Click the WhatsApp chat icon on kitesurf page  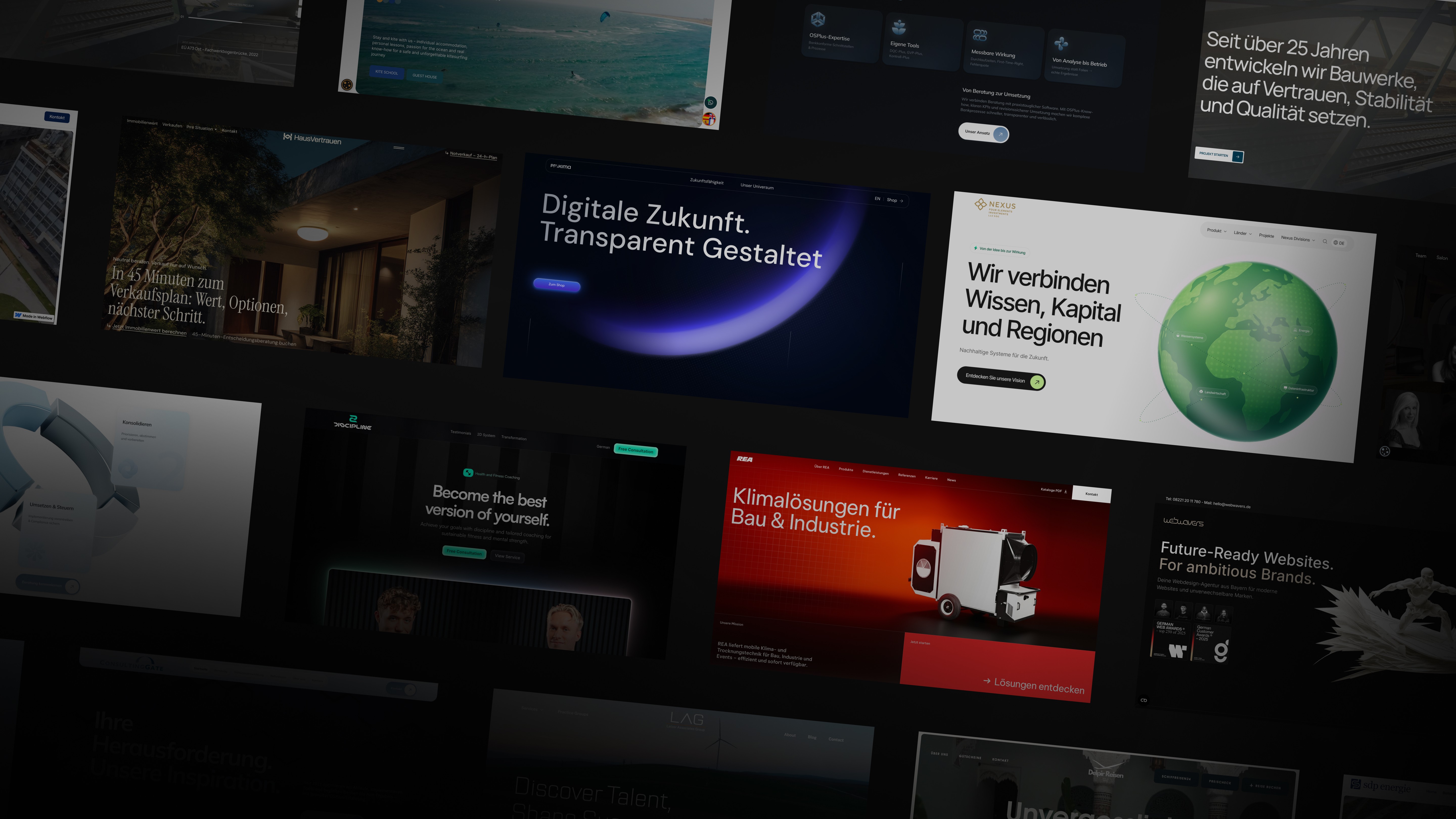pos(711,102)
